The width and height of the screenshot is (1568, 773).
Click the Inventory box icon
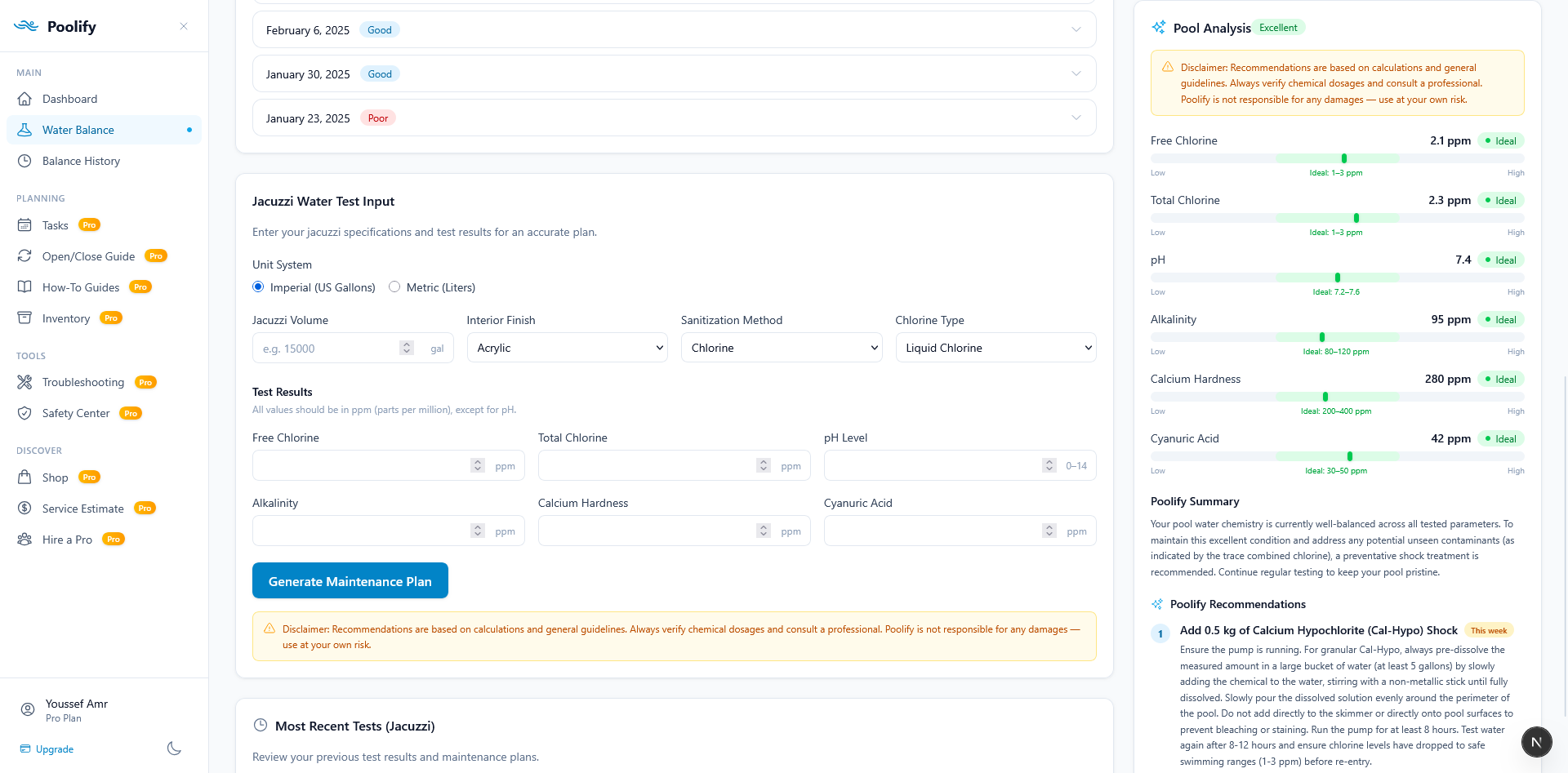click(x=24, y=318)
